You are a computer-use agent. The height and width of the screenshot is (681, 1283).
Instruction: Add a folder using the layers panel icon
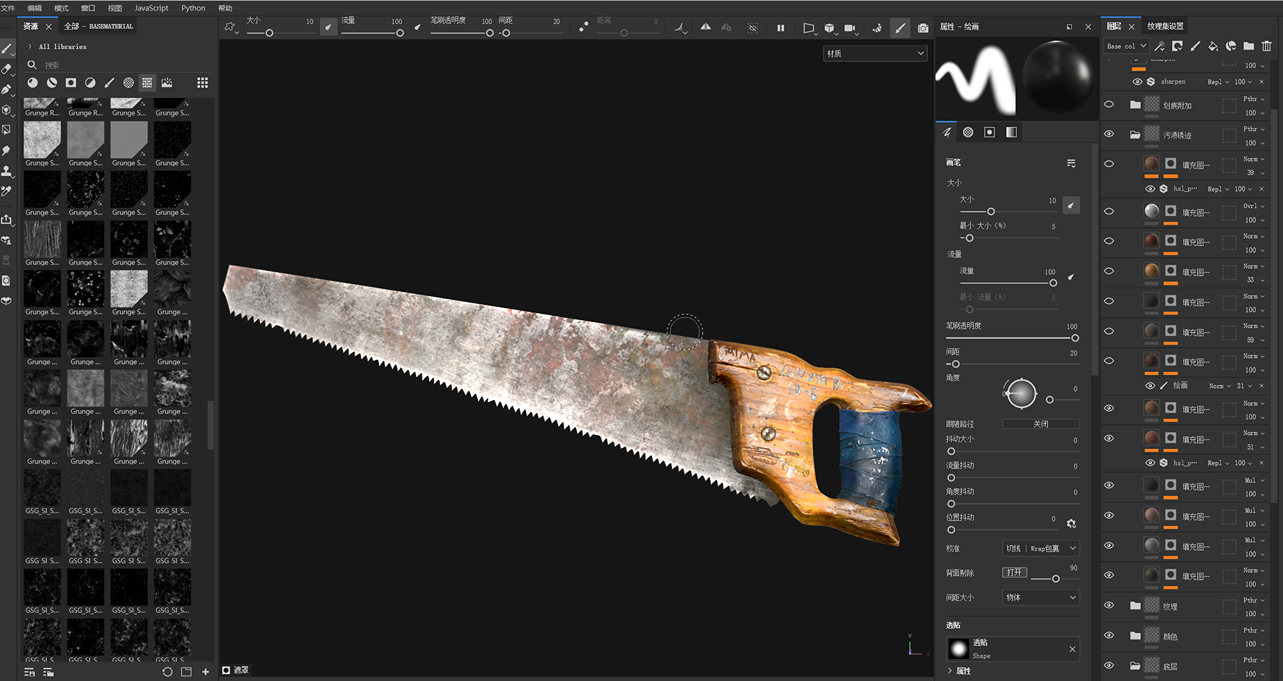click(x=1249, y=46)
